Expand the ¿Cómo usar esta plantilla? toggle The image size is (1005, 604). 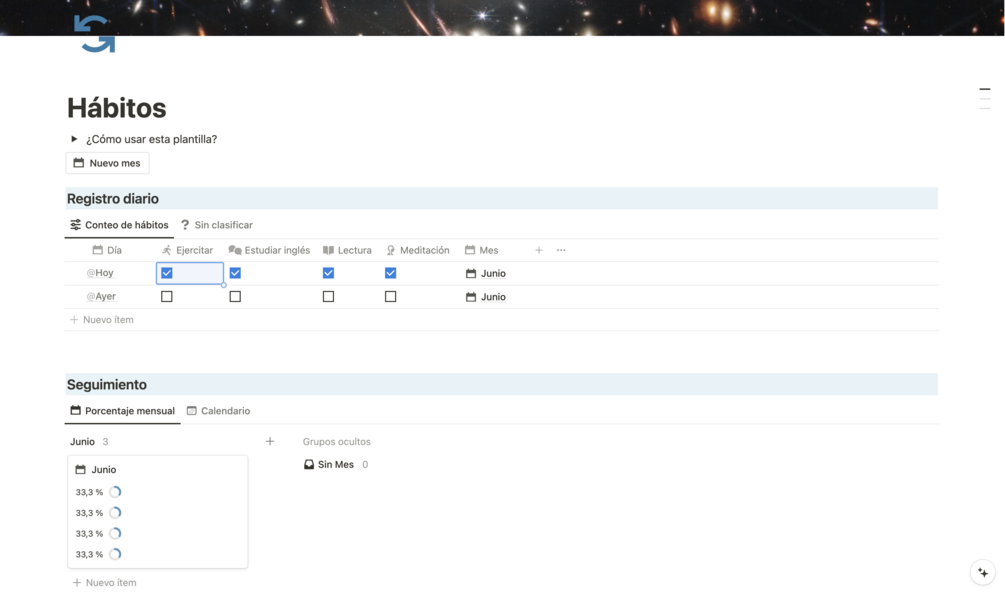point(74,139)
